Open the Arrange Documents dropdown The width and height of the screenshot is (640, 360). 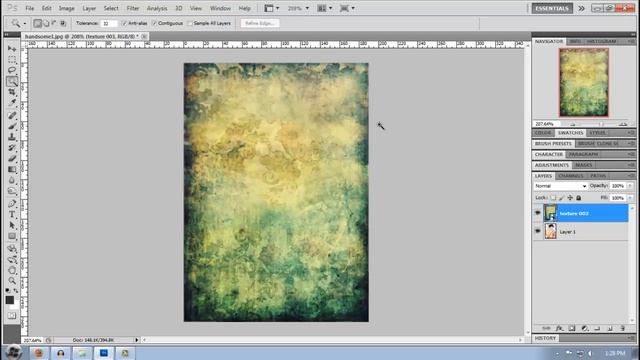tap(325, 8)
